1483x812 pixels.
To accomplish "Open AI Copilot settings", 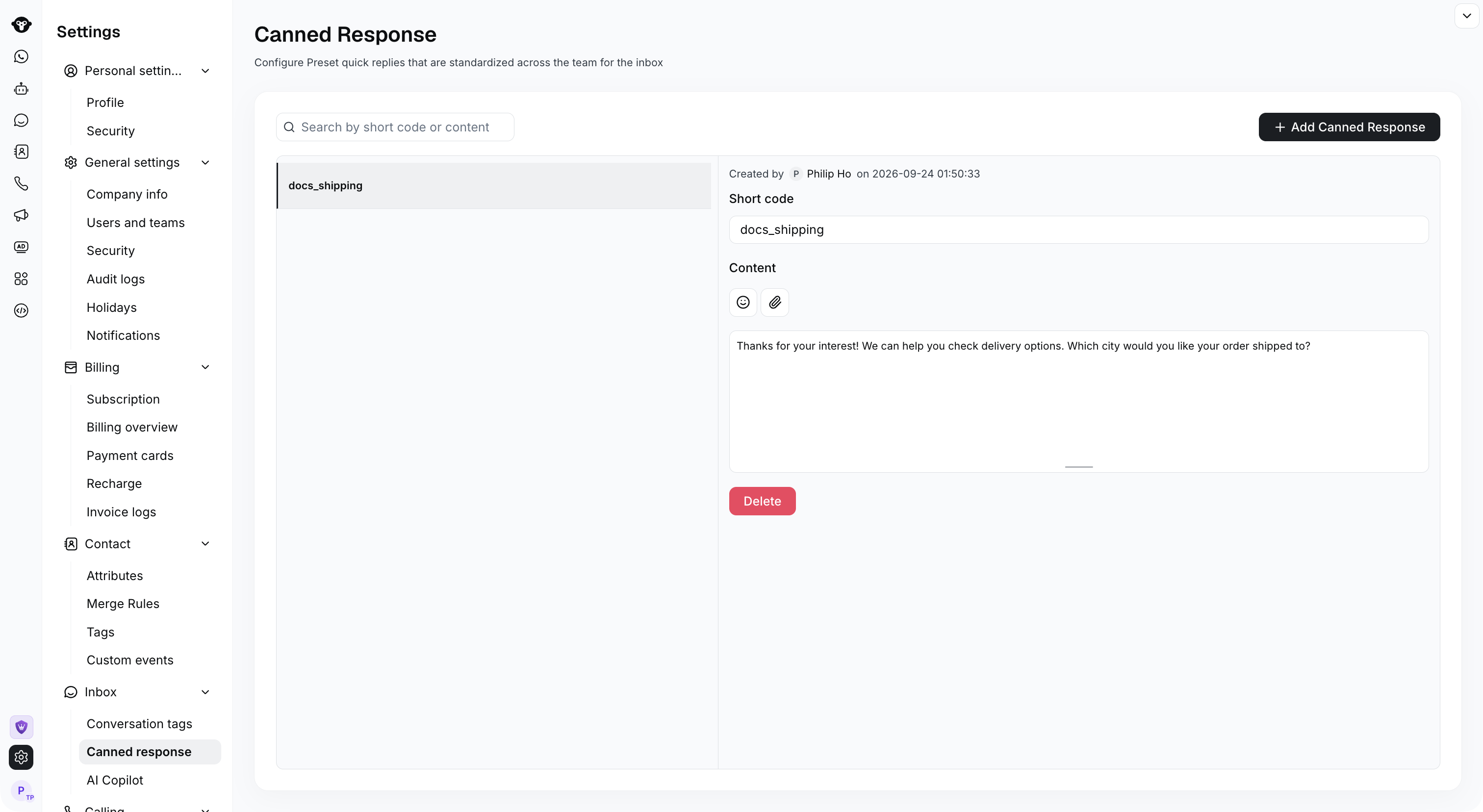I will 115,780.
